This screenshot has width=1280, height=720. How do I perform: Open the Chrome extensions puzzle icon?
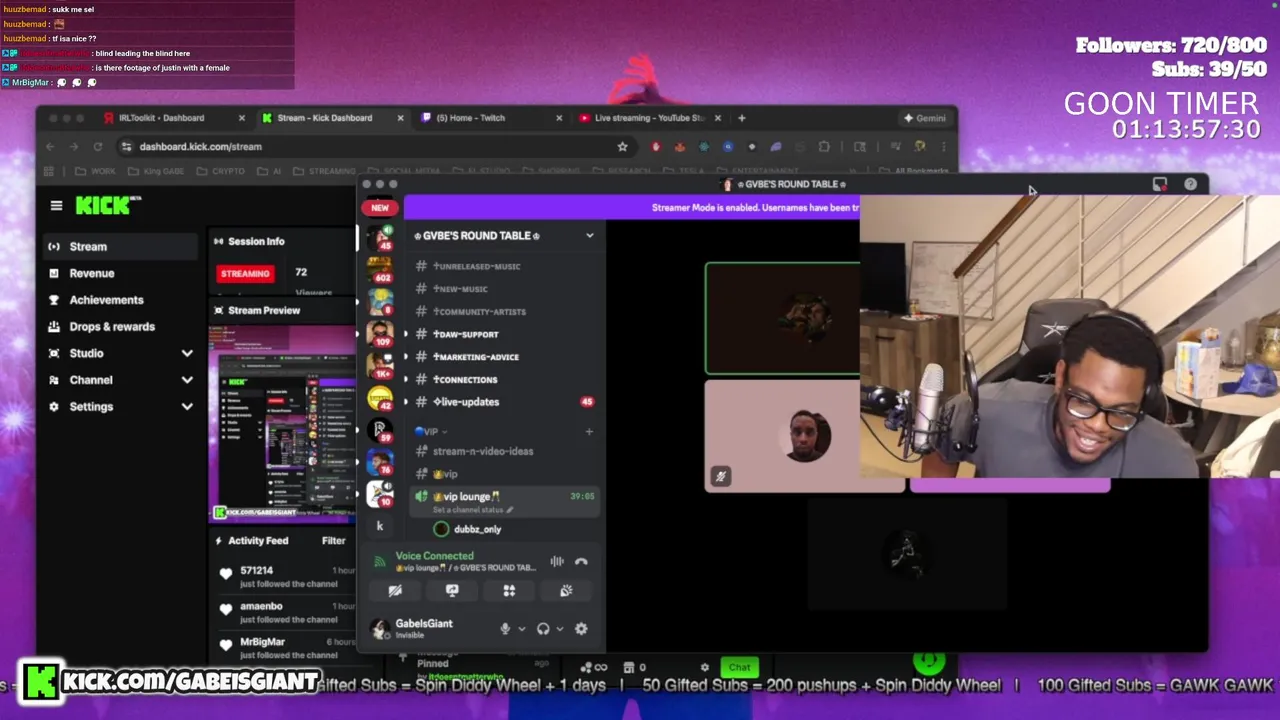point(824,146)
